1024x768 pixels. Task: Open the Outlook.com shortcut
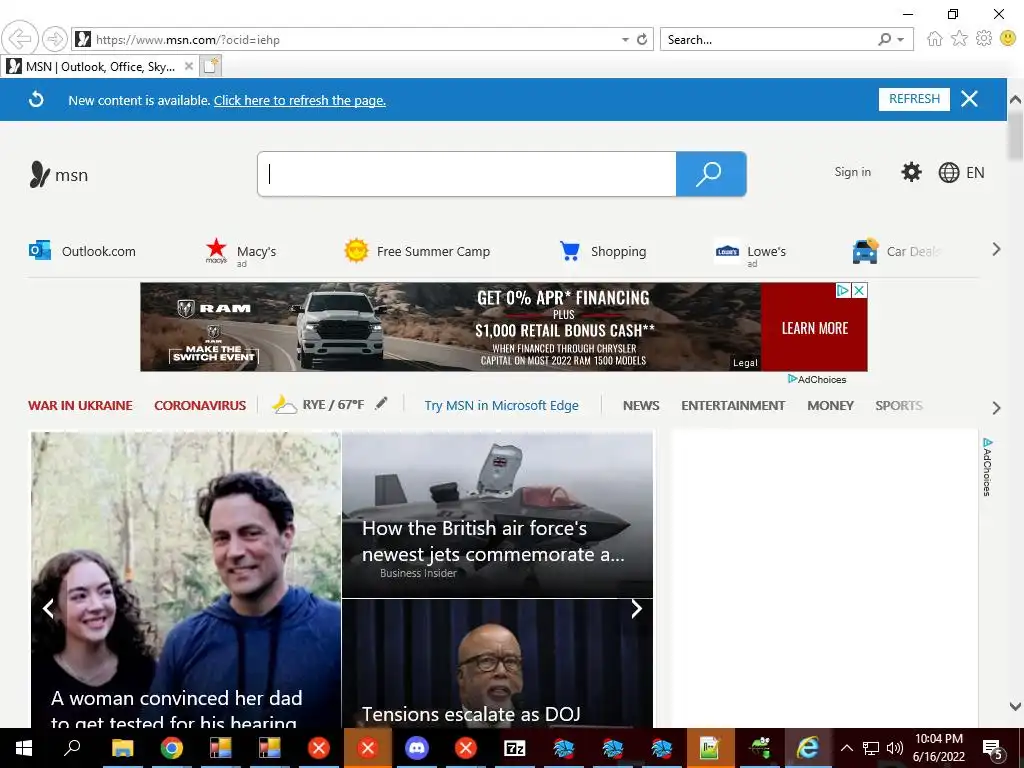pyautogui.click(x=82, y=251)
